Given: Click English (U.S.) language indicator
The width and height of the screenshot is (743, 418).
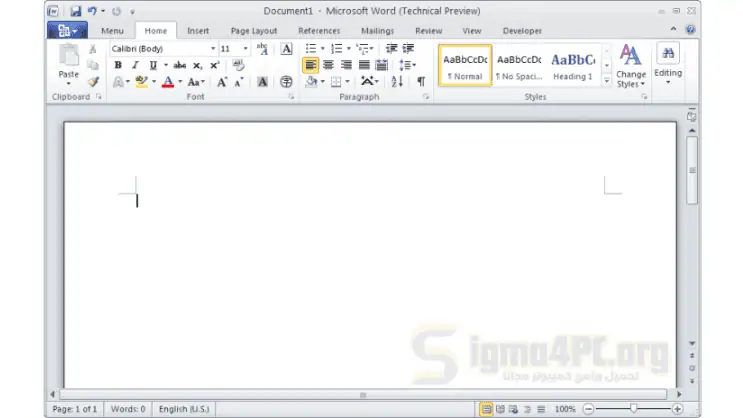Looking at the screenshot, I should click(x=184, y=409).
